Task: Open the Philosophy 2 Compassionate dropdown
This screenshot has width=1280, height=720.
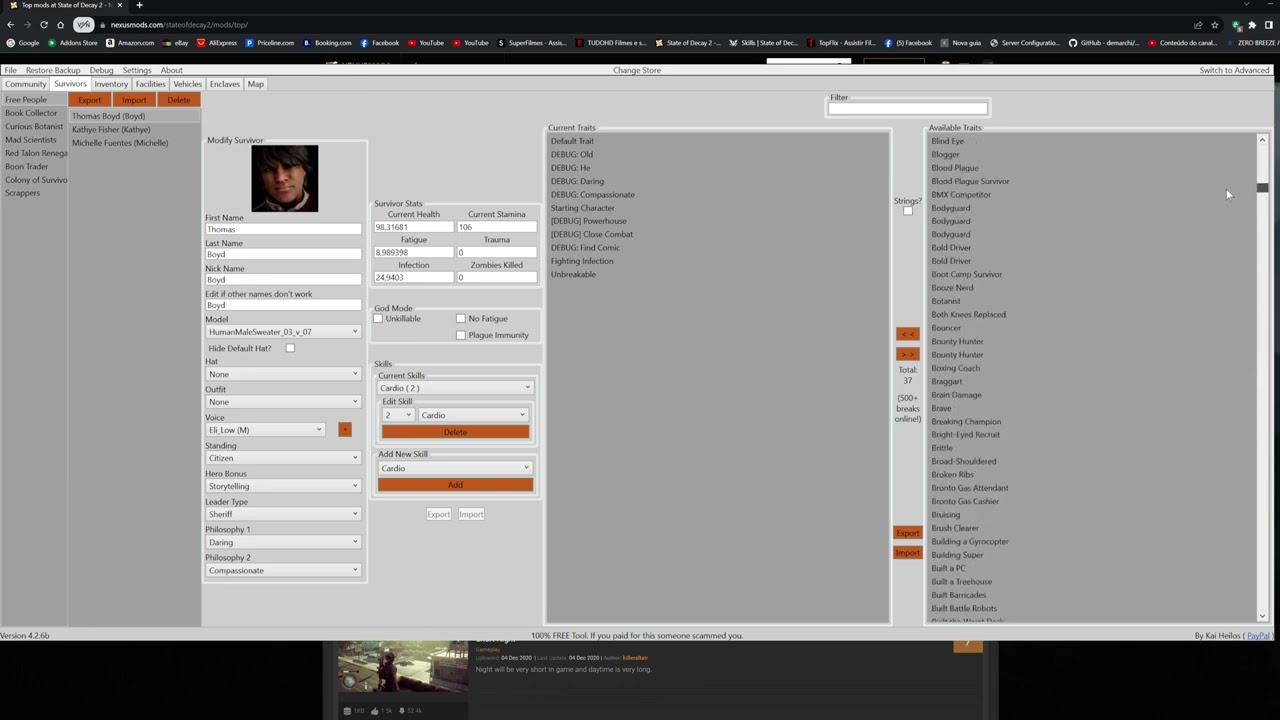Action: pos(283,570)
